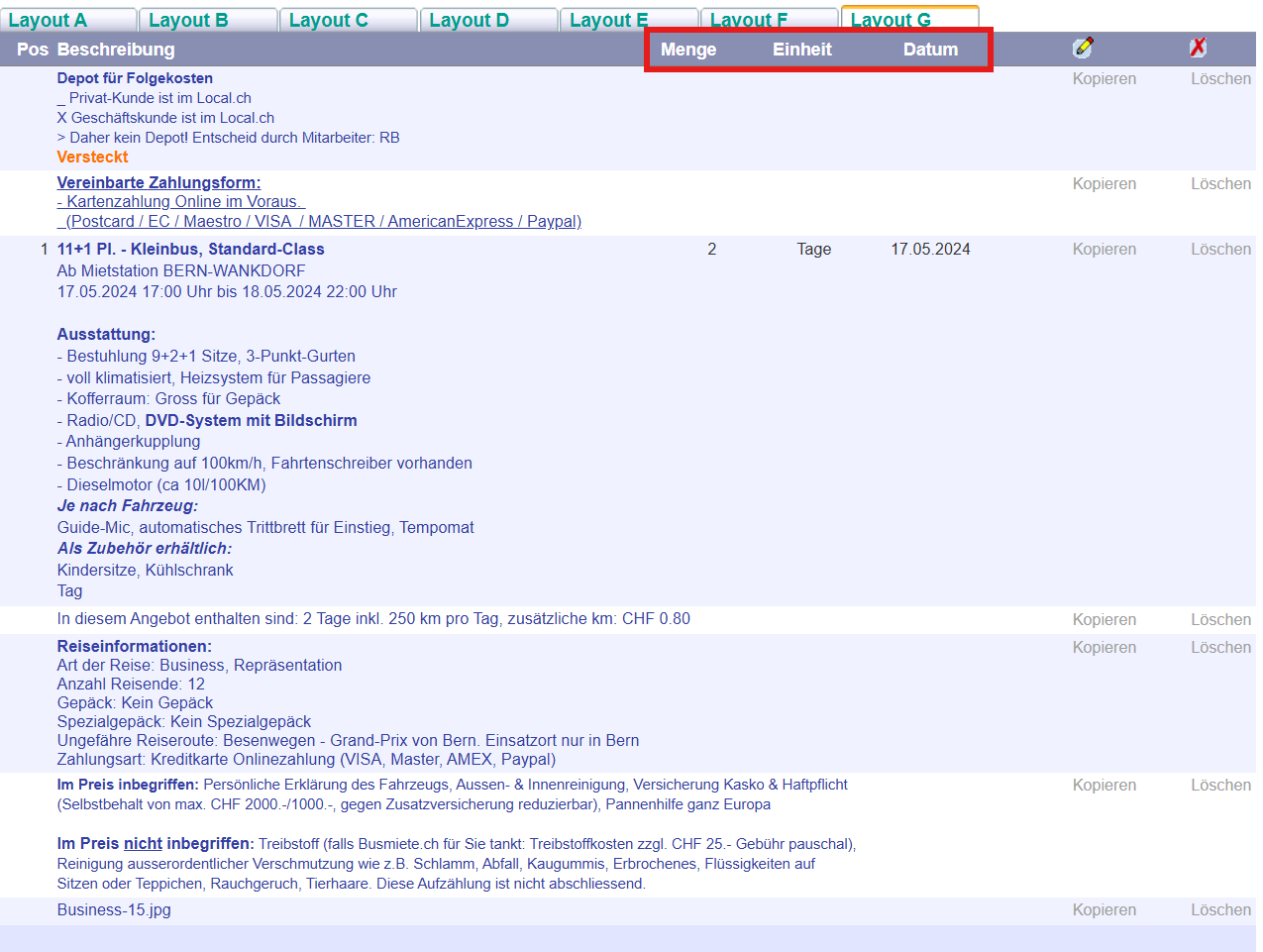Select the Layout G tab

pyautogui.click(x=910, y=19)
